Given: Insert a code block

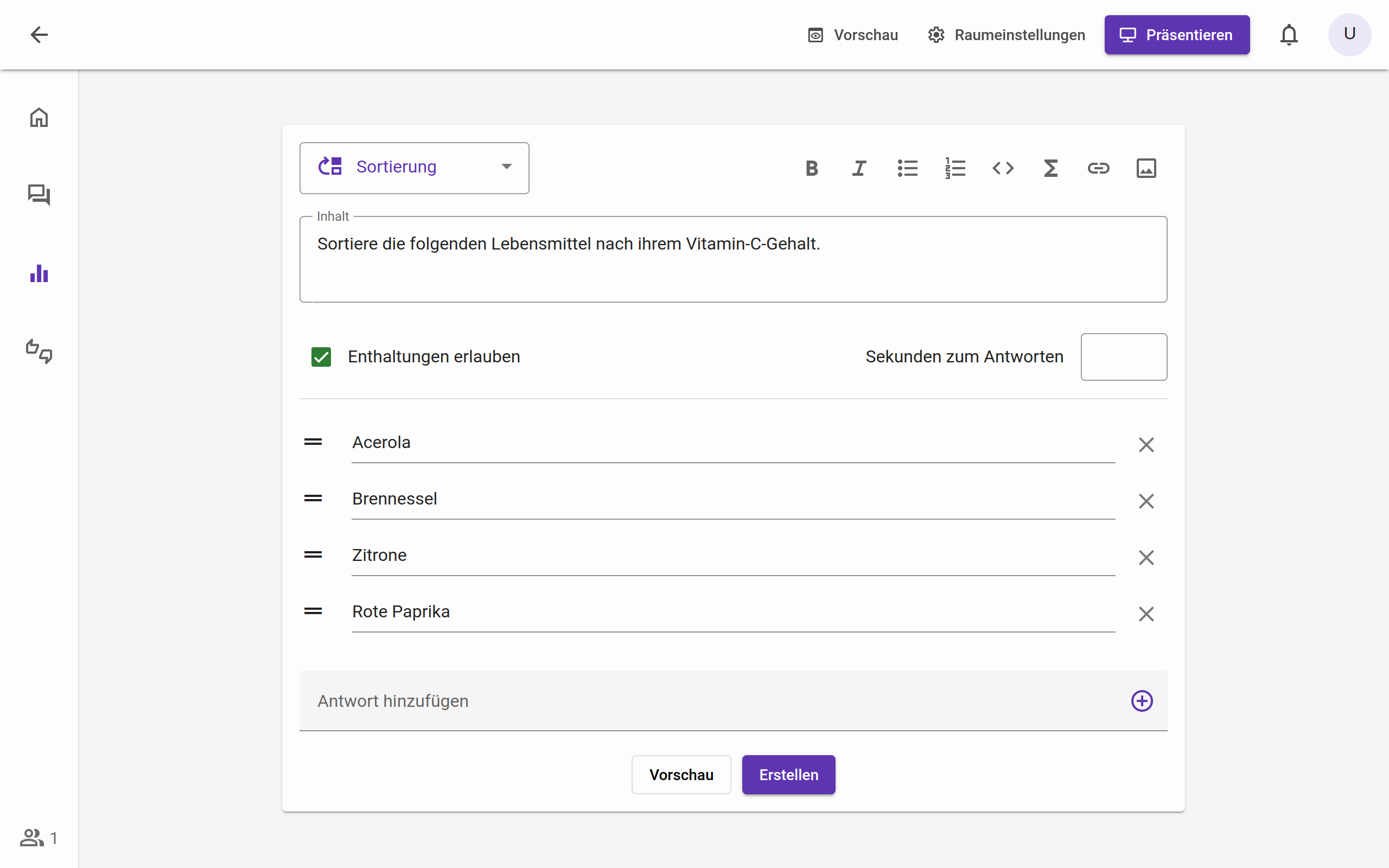Looking at the screenshot, I should point(1003,168).
